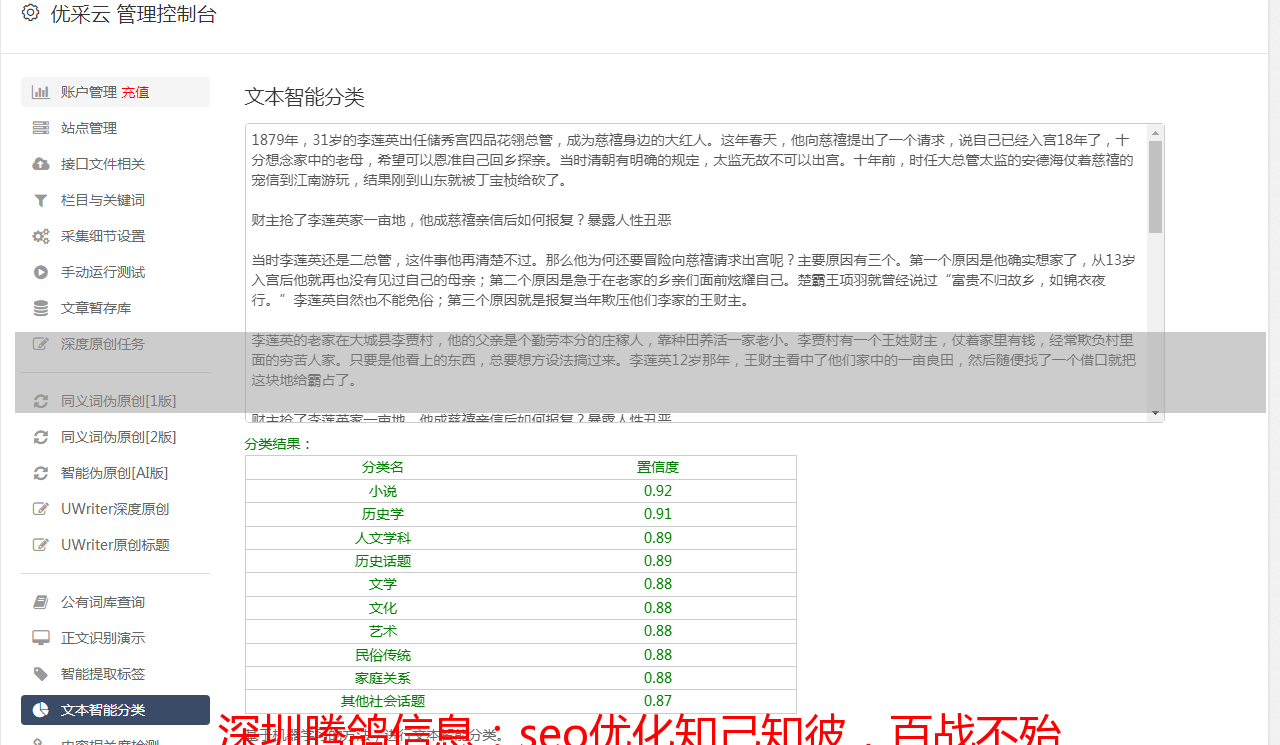Go to 接口文件相关 page
The height and width of the screenshot is (745, 1280).
click(x=115, y=164)
